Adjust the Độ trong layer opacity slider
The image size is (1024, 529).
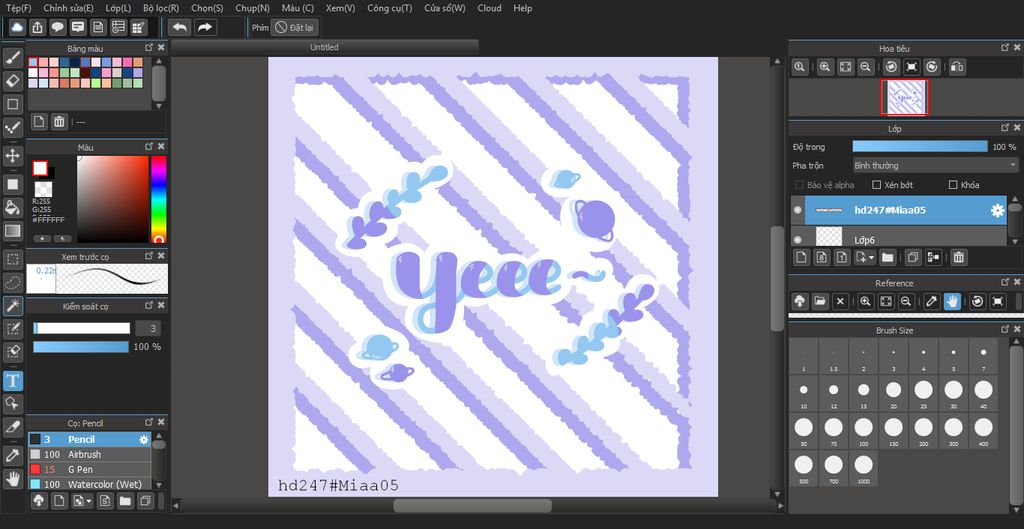920,147
